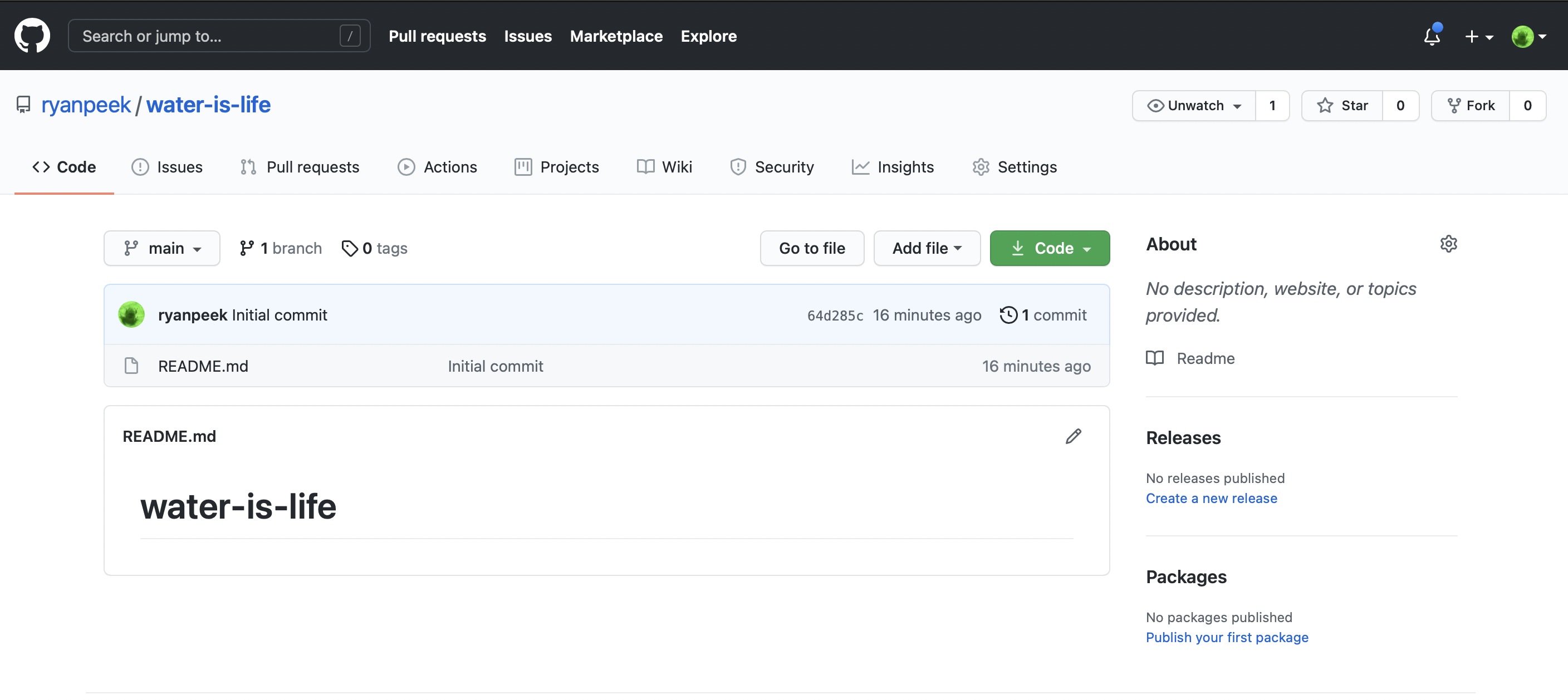This screenshot has width=1568, height=700.
Task: Open the Packages heading link
Action: (x=1187, y=576)
